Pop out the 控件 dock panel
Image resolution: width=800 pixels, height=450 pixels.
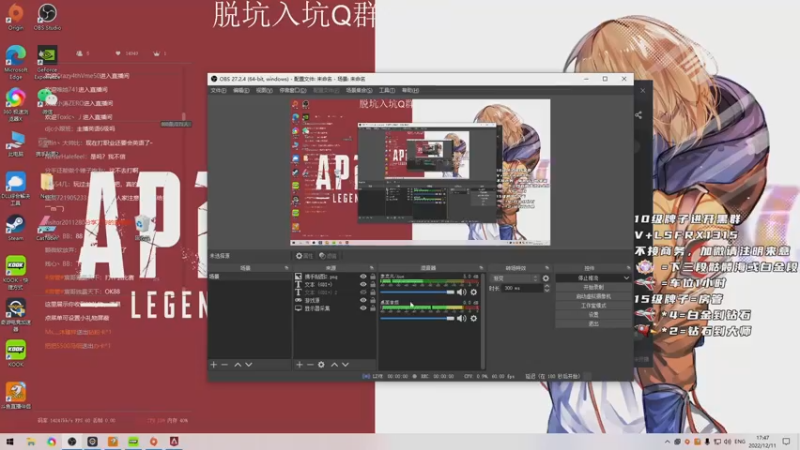[628, 268]
